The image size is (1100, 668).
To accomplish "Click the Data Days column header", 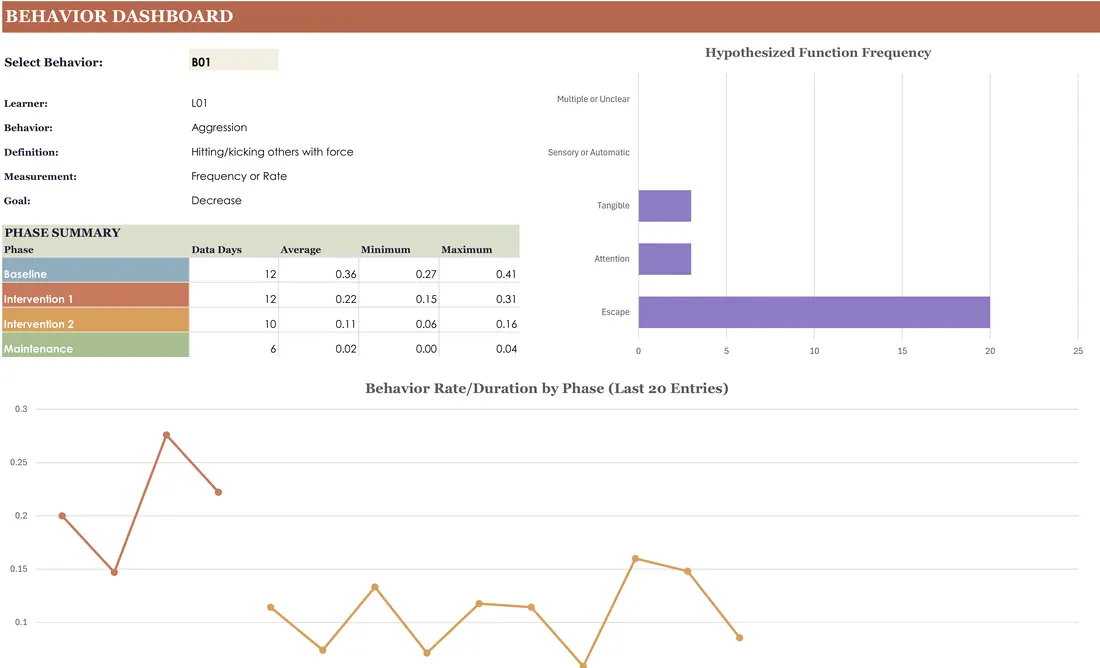I will click(216, 249).
